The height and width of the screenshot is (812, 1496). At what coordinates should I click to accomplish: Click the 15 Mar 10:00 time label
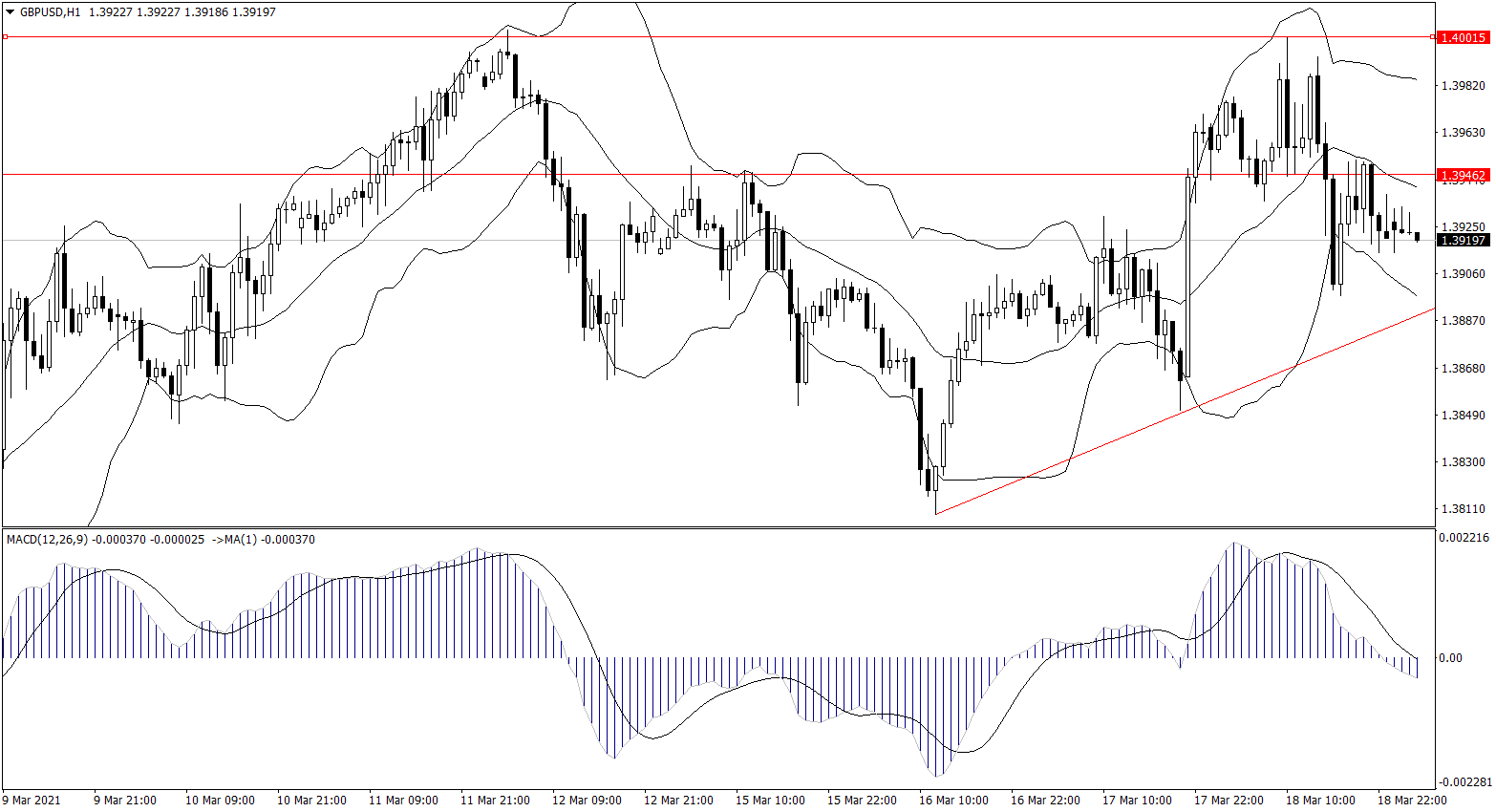tap(770, 800)
